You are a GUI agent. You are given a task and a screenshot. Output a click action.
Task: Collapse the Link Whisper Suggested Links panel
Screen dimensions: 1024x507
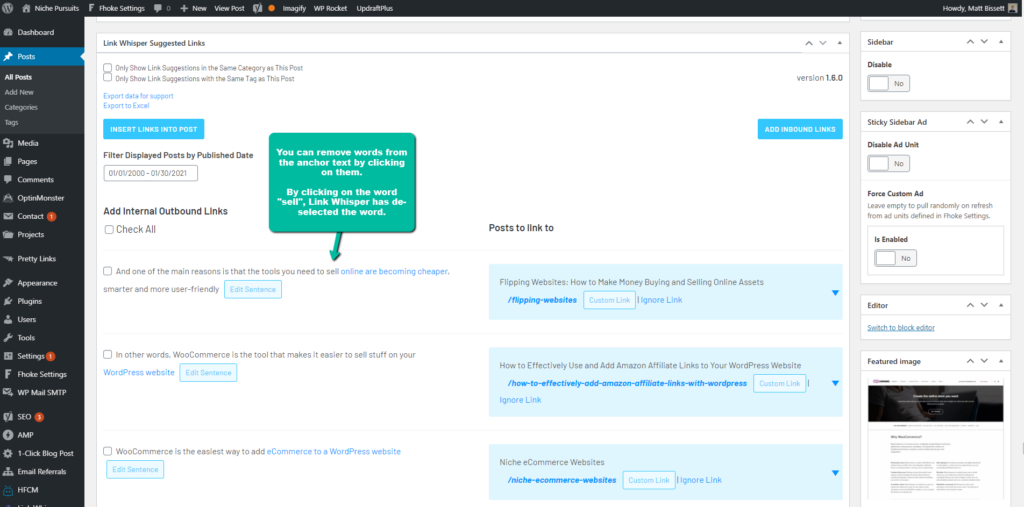840,42
